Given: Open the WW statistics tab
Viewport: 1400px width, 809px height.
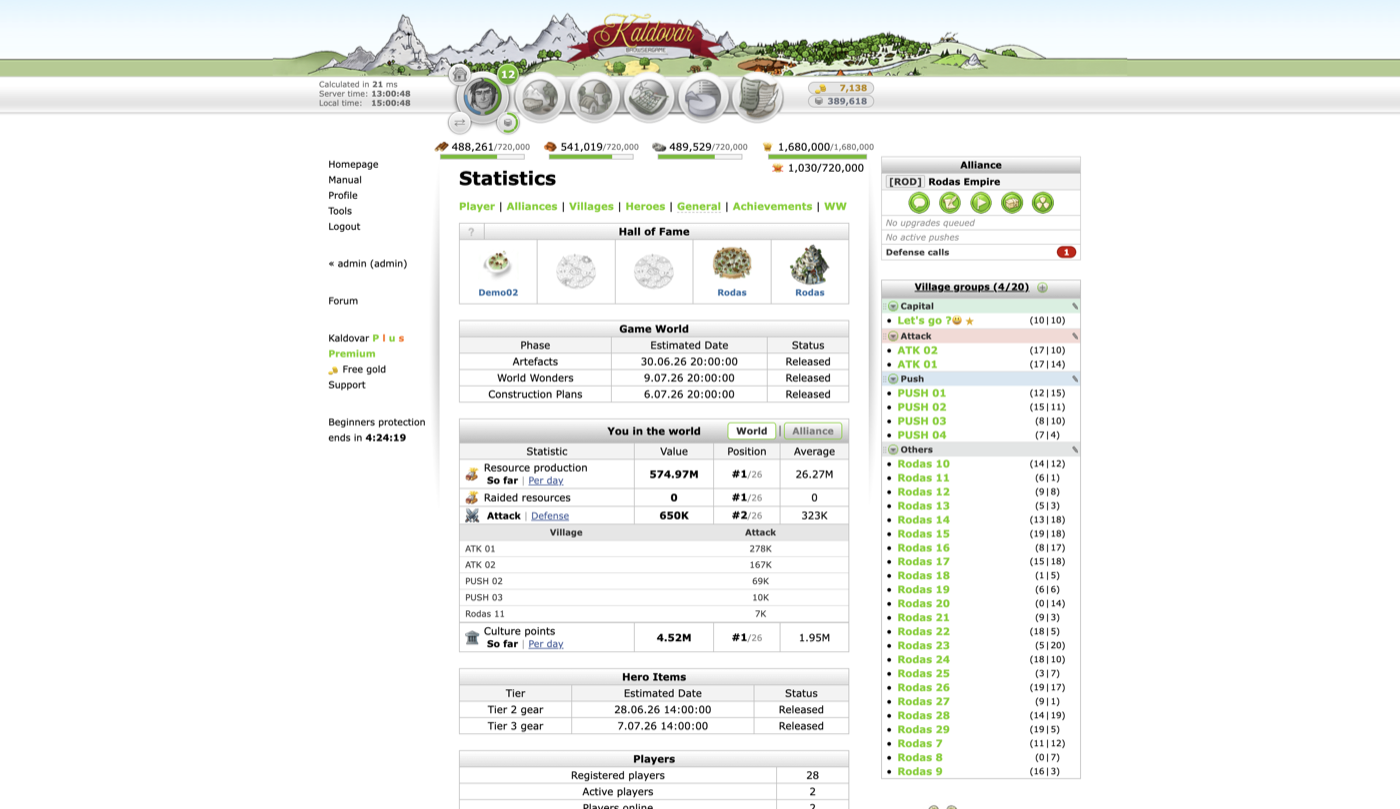Looking at the screenshot, I should tap(835, 207).
